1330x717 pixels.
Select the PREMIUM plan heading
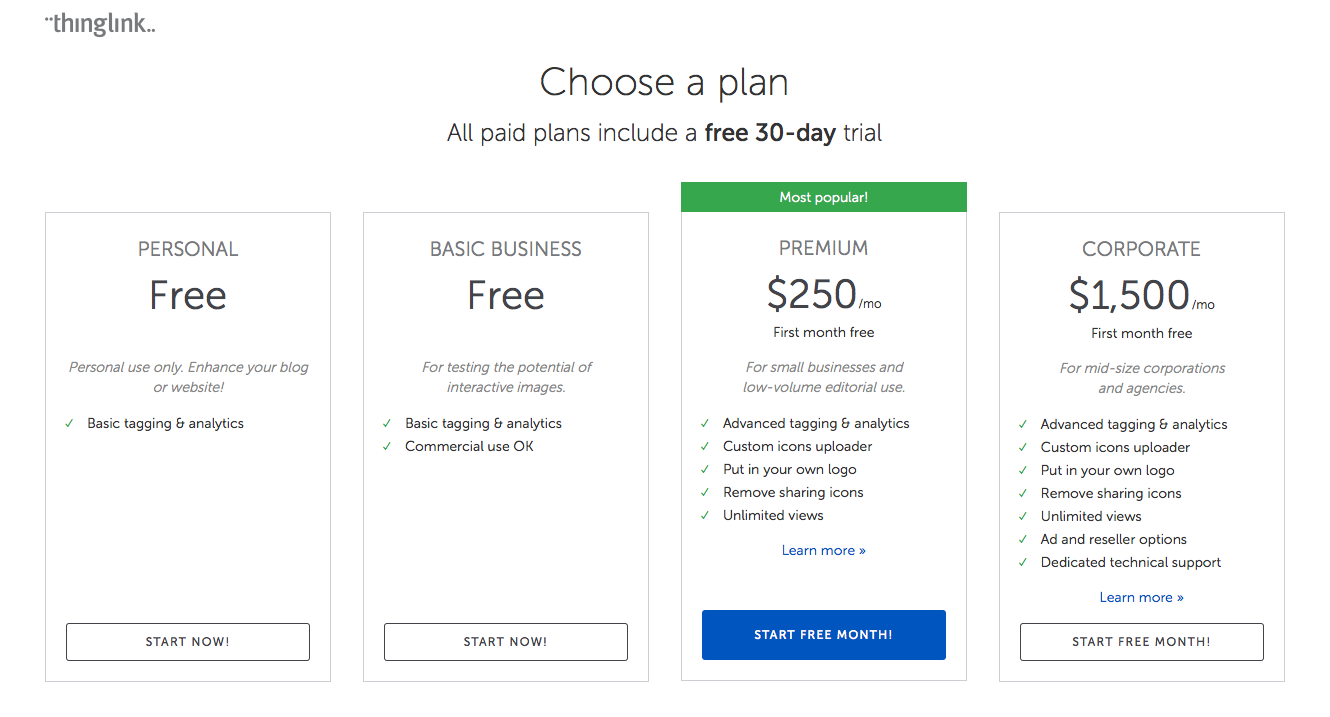[824, 248]
